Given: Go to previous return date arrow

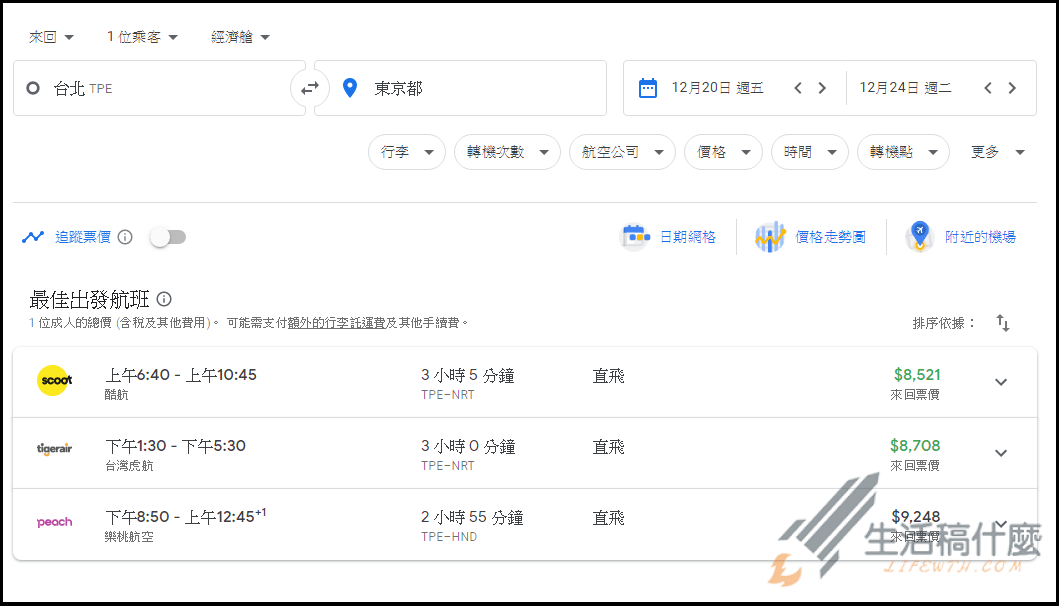Looking at the screenshot, I should pos(987,88).
